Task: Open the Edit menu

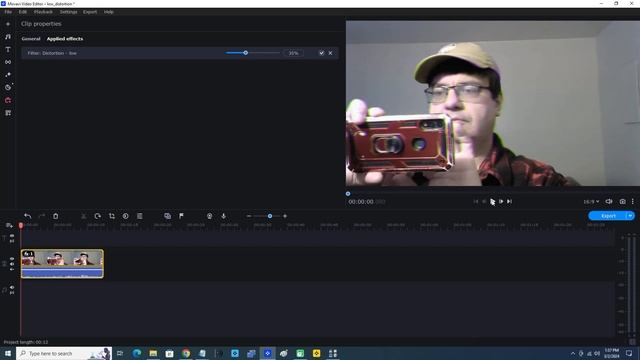Action: coord(22,12)
